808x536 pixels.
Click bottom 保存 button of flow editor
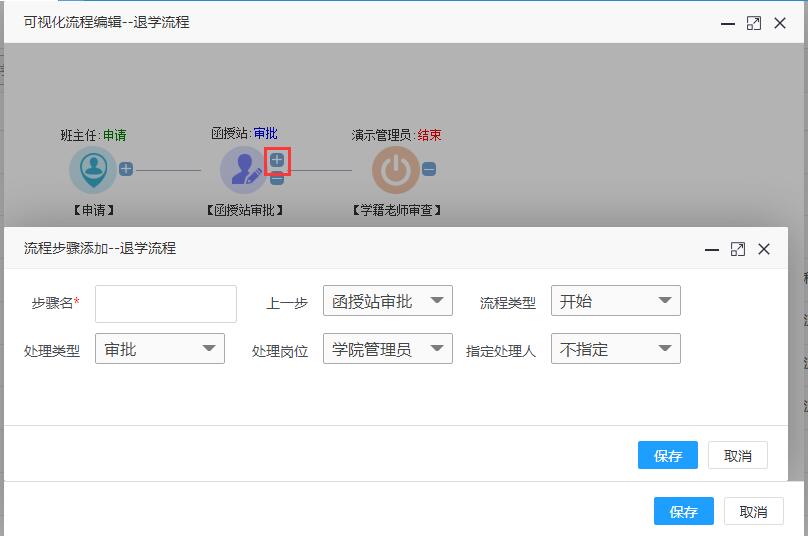coord(683,511)
